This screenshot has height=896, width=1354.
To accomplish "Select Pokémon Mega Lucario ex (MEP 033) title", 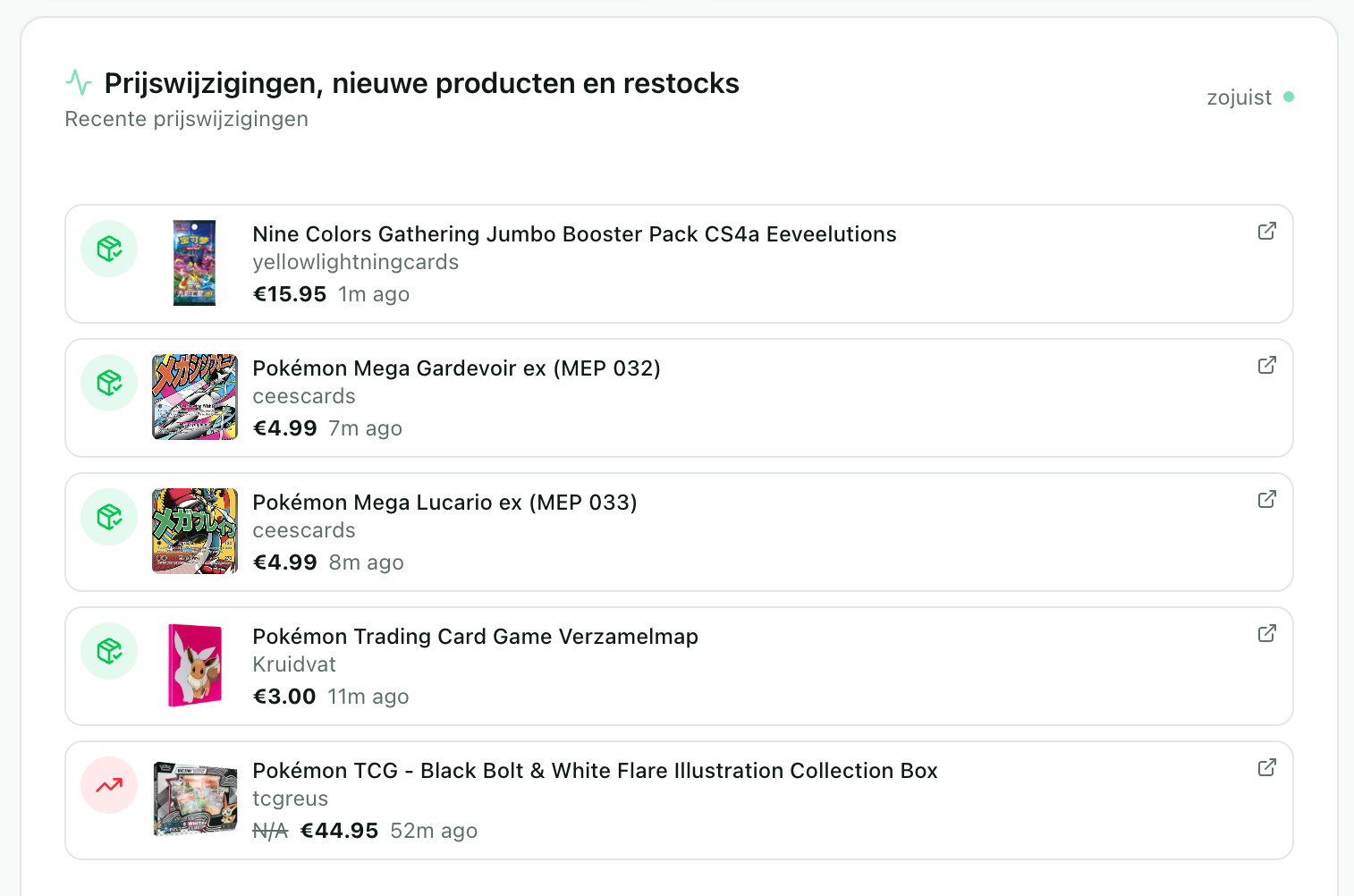I will click(x=444, y=503).
